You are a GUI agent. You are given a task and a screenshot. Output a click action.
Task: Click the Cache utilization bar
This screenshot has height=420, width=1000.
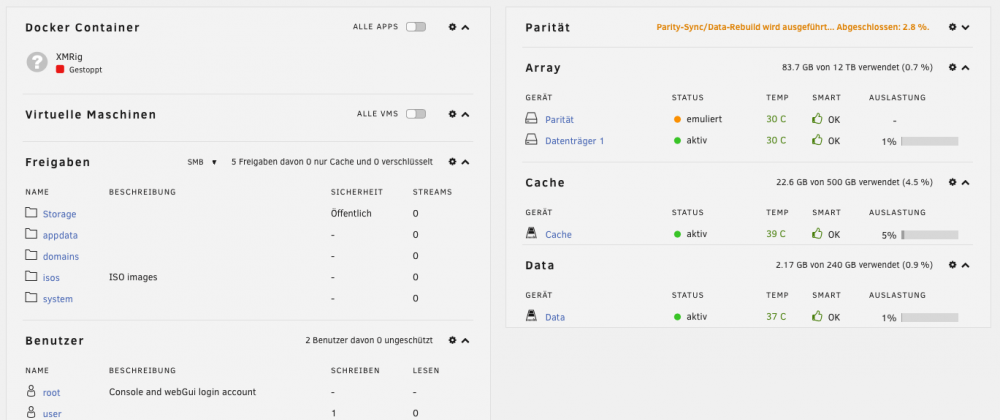click(x=929, y=235)
